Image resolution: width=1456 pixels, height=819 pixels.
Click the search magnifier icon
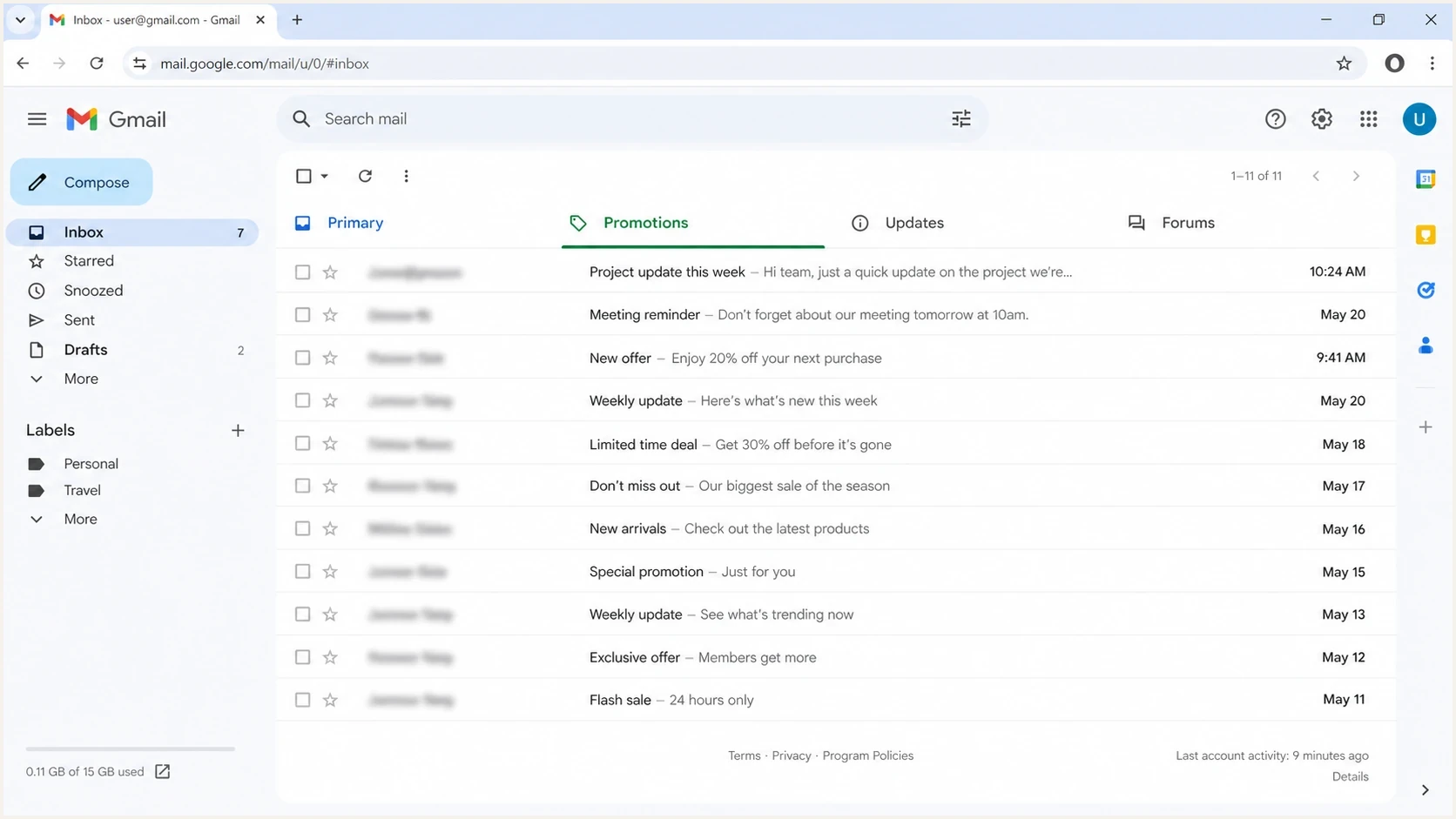point(301,119)
